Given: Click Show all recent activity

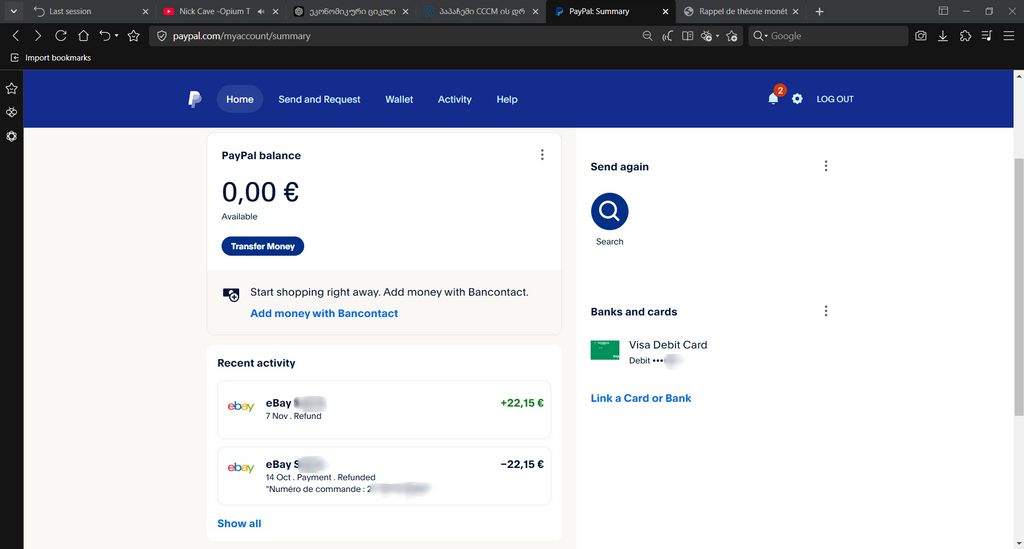Looking at the screenshot, I should click(239, 524).
